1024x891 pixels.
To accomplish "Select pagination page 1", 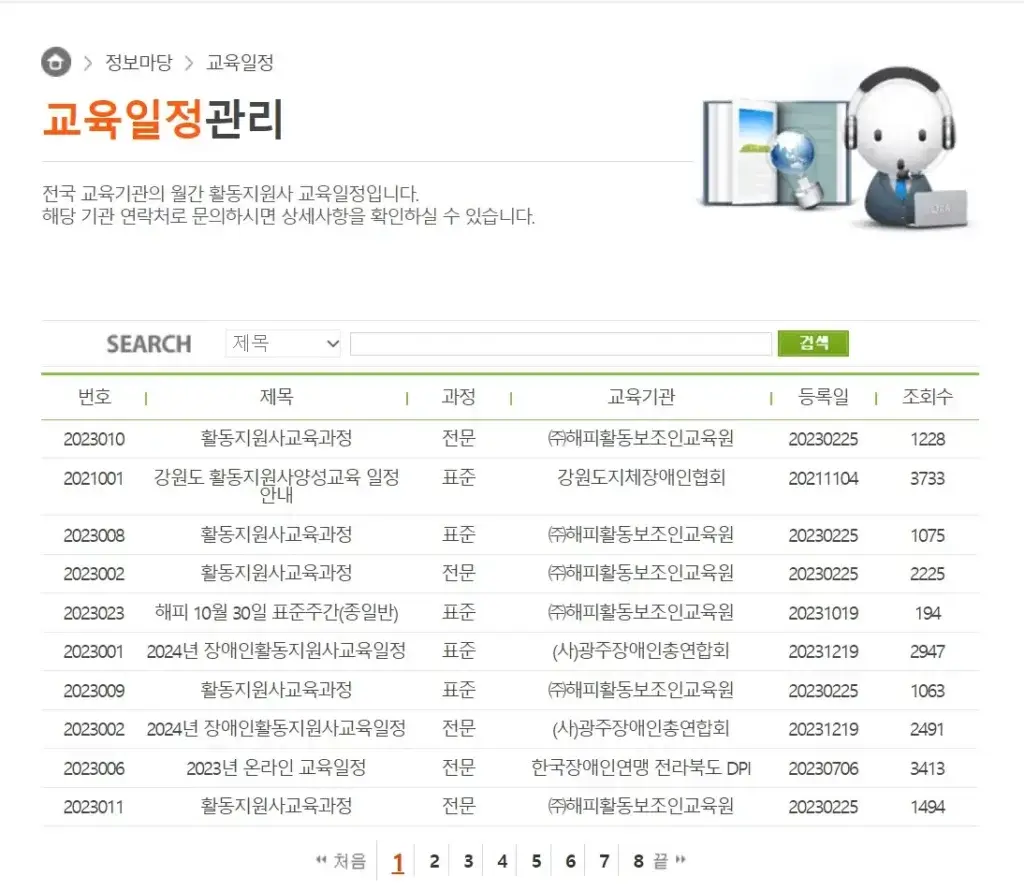I will 398,863.
